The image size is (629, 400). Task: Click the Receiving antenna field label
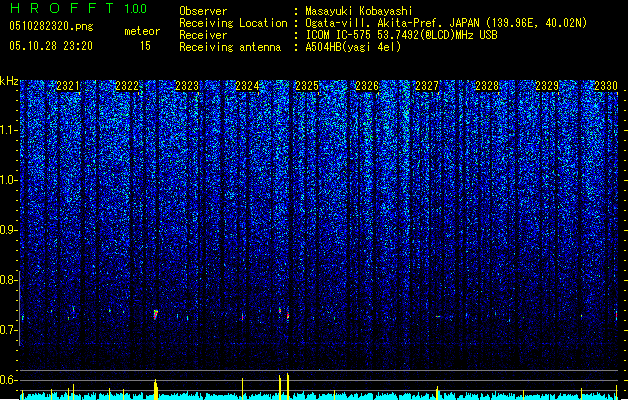tap(230, 47)
